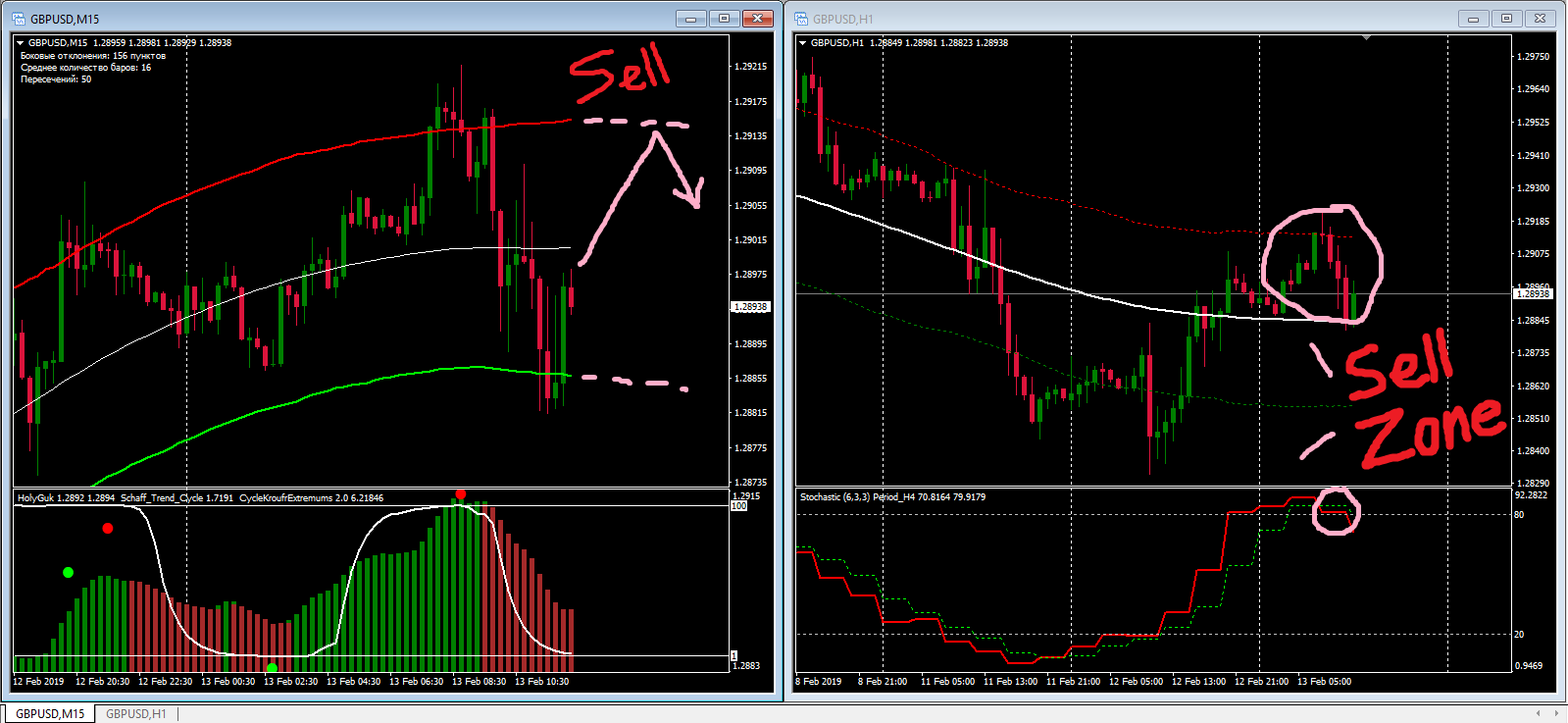Minimize the GBPUSD,M15 chart window
The image size is (1568, 723).
click(691, 19)
